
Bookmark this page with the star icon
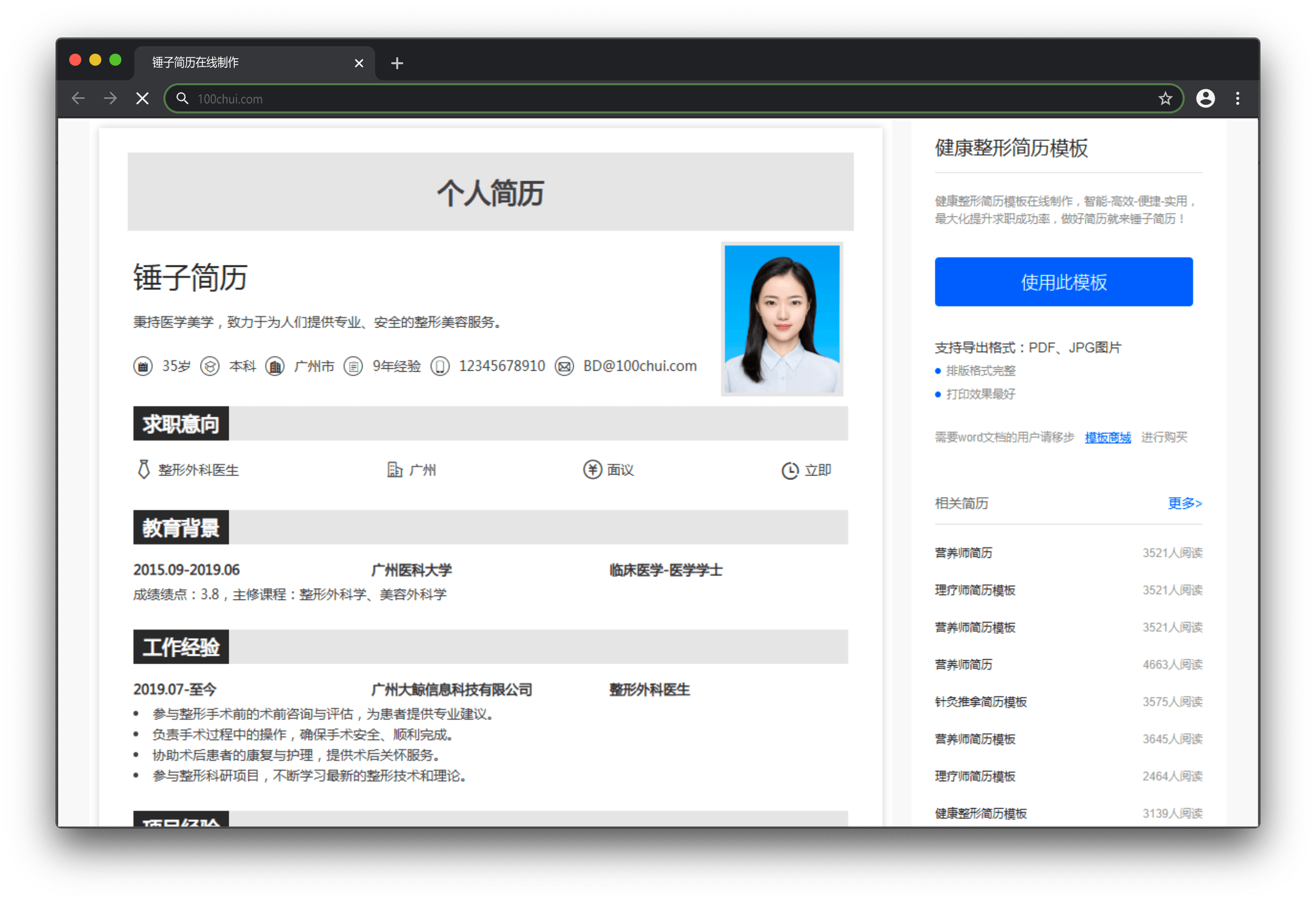(1165, 99)
